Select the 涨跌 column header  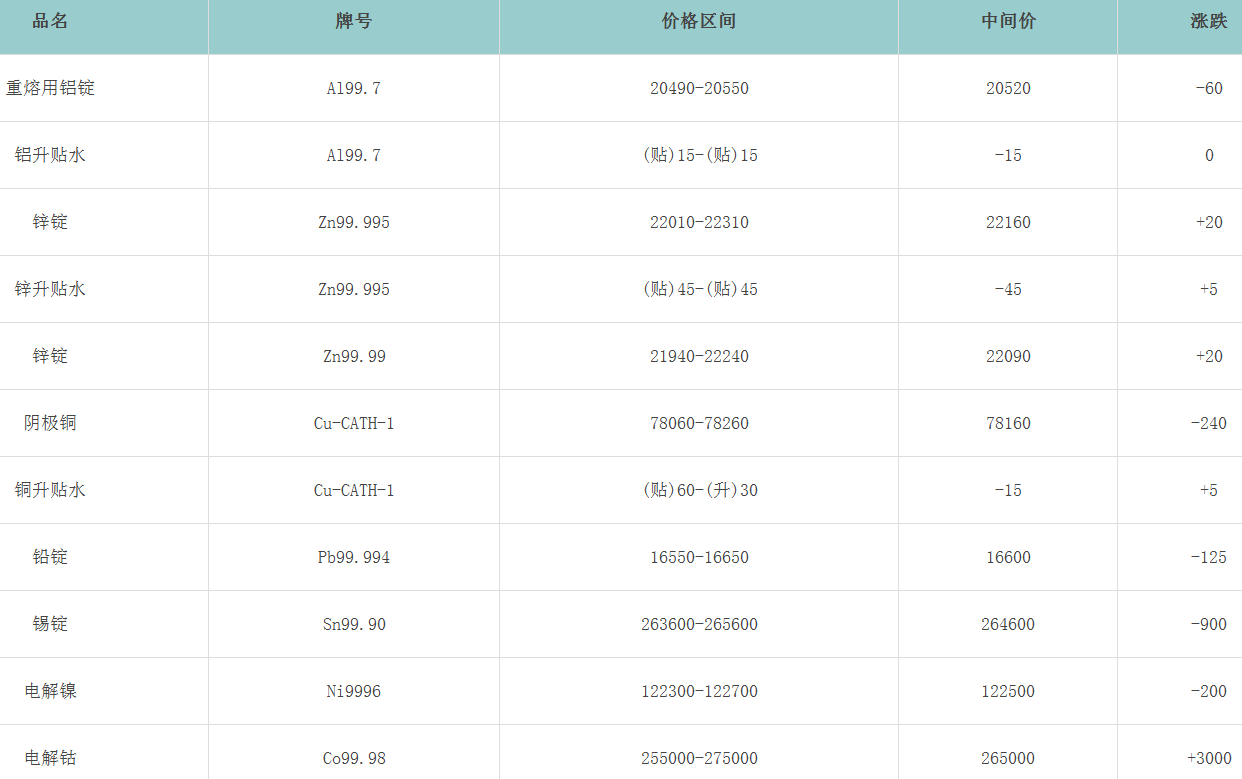pyautogui.click(x=1208, y=21)
